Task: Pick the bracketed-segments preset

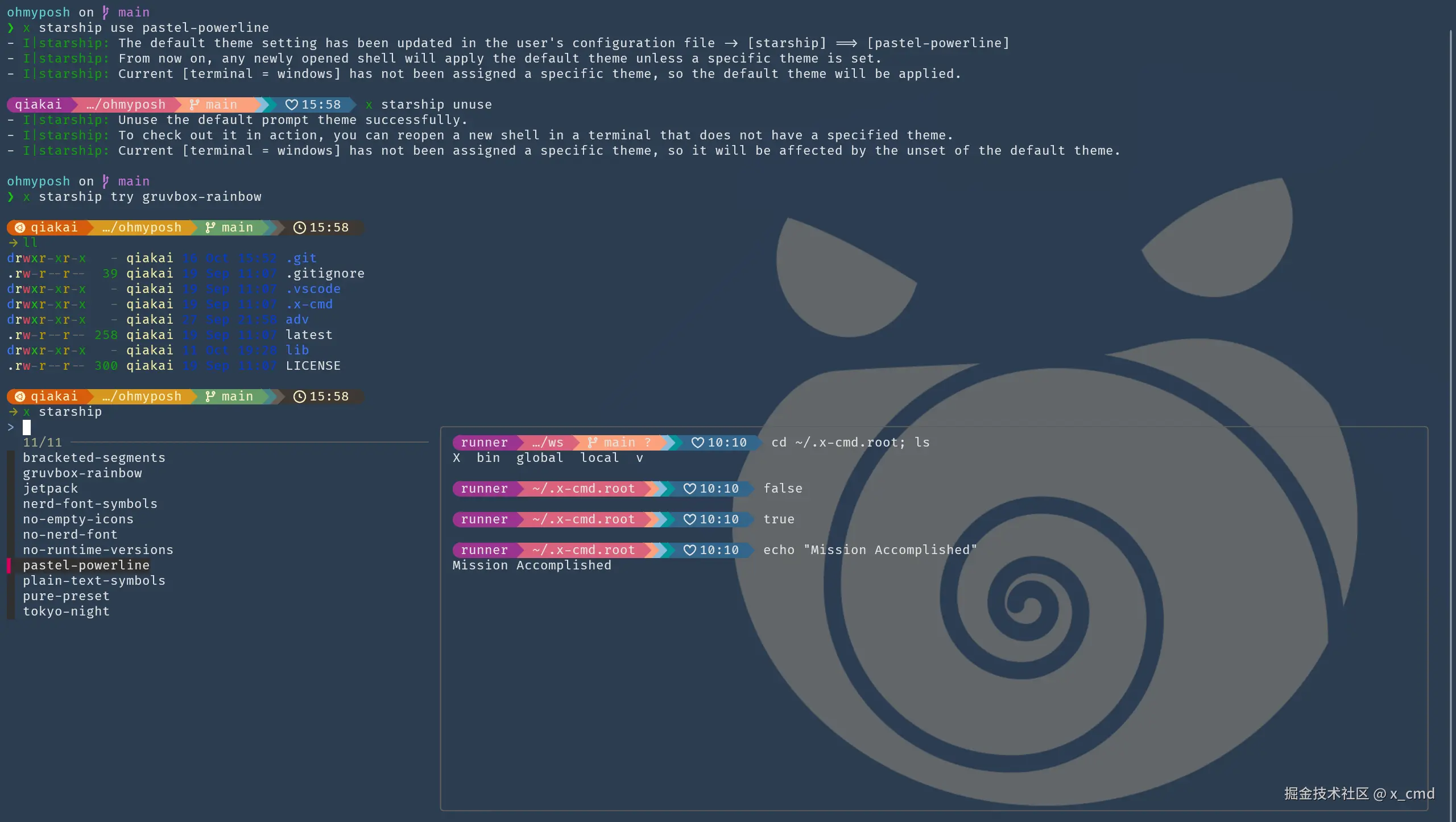Action: click(94, 458)
